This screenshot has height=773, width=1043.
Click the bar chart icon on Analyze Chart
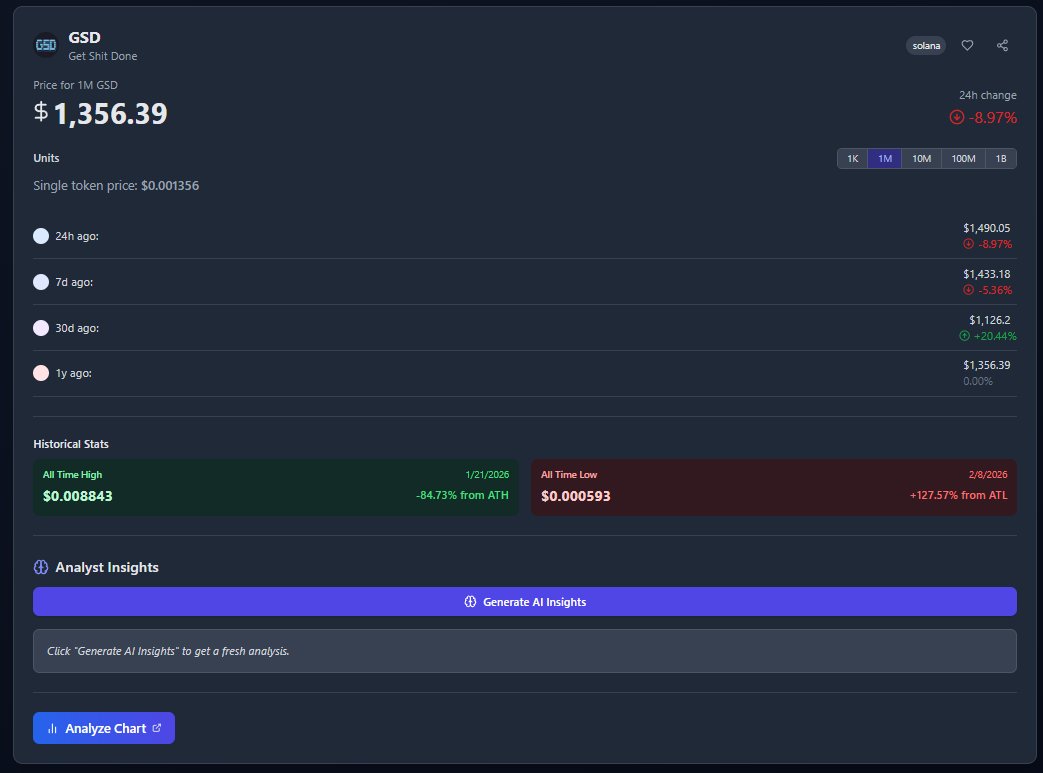point(53,728)
